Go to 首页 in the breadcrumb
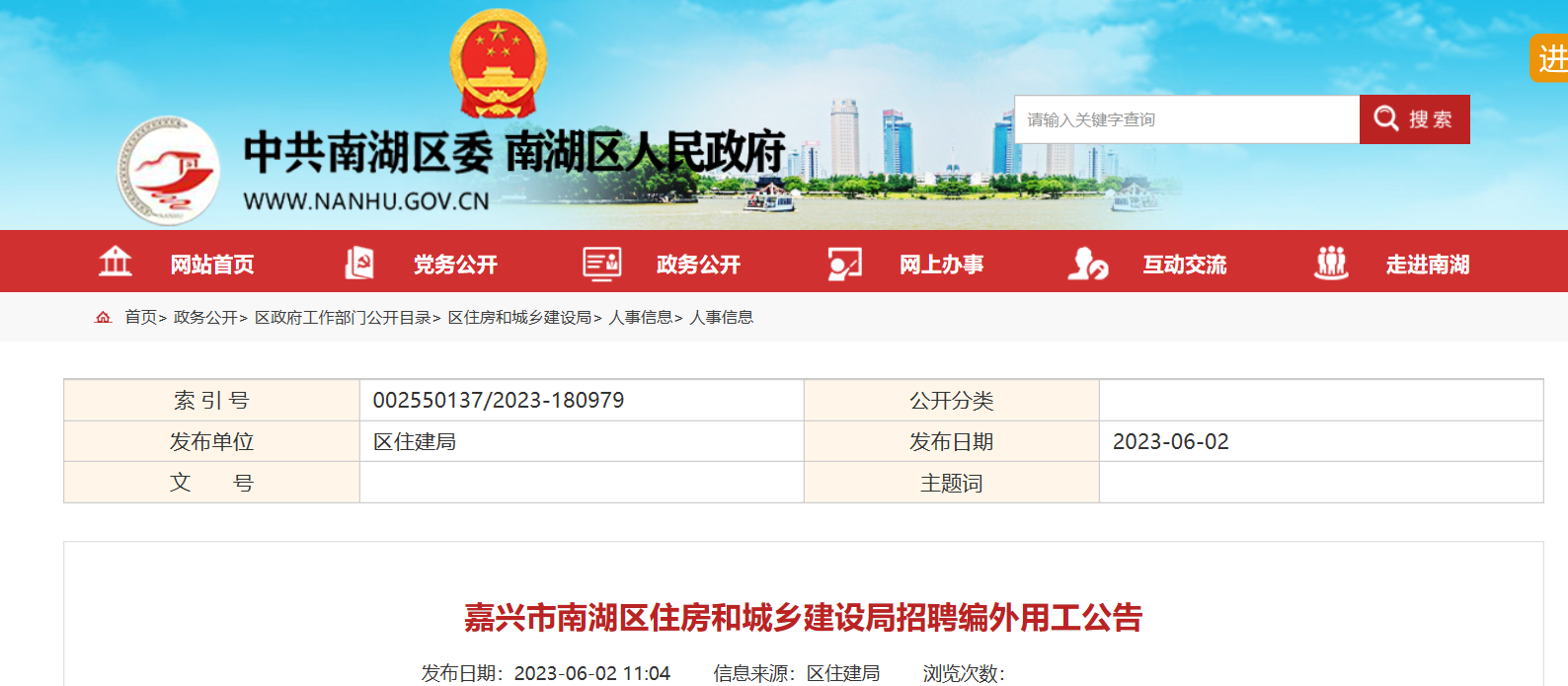 coord(140,317)
